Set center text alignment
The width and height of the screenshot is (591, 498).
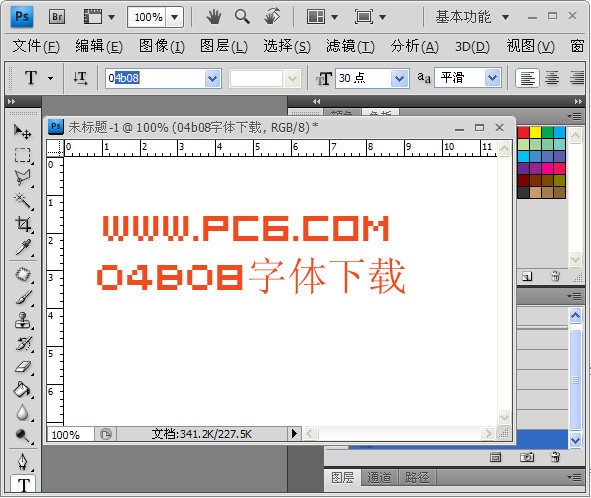click(552, 78)
